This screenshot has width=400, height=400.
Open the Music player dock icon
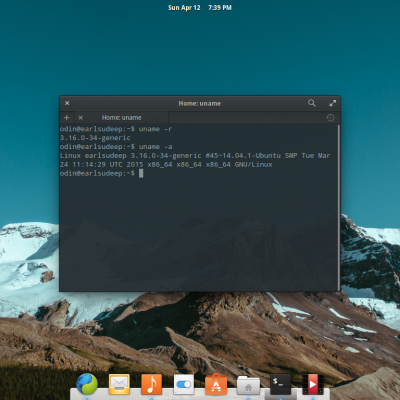pos(151,384)
